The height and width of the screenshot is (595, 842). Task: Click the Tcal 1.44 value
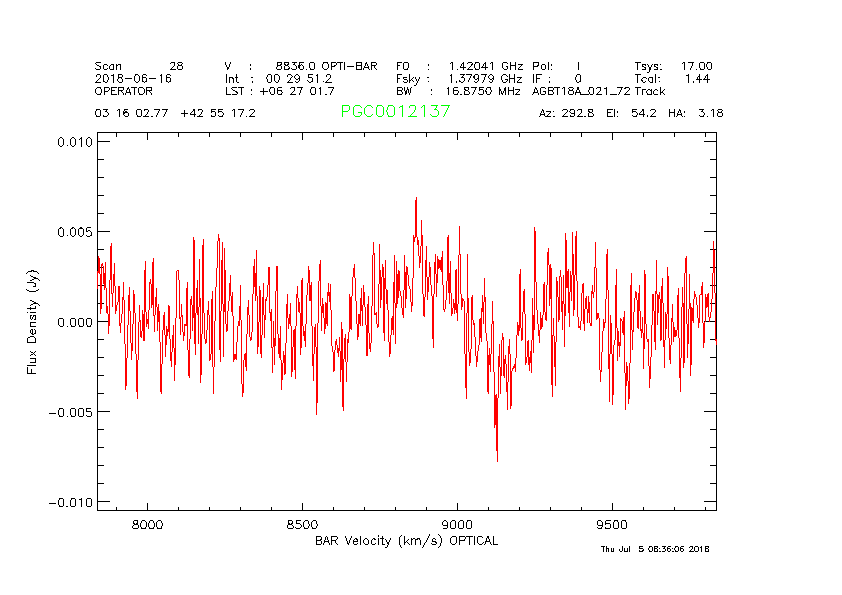click(x=673, y=78)
